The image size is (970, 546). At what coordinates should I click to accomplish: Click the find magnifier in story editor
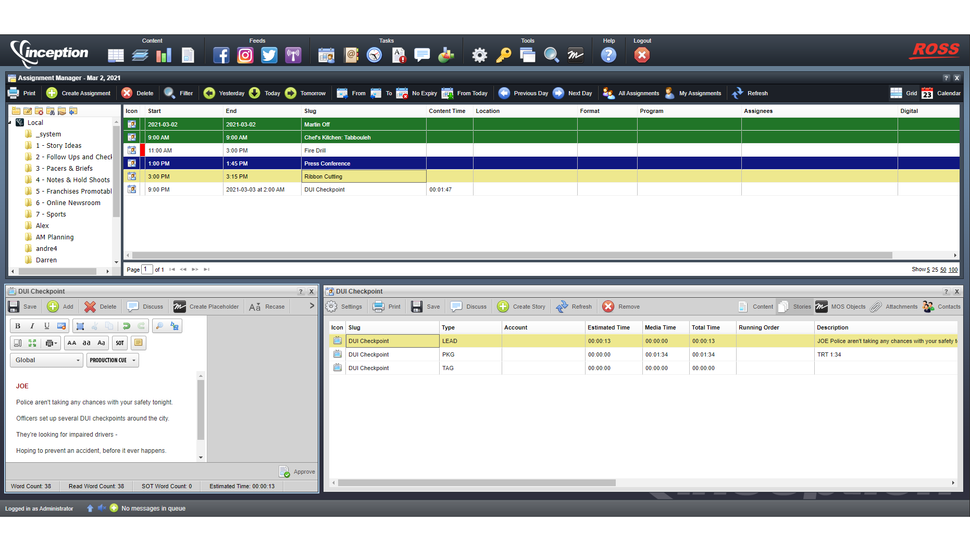(160, 326)
